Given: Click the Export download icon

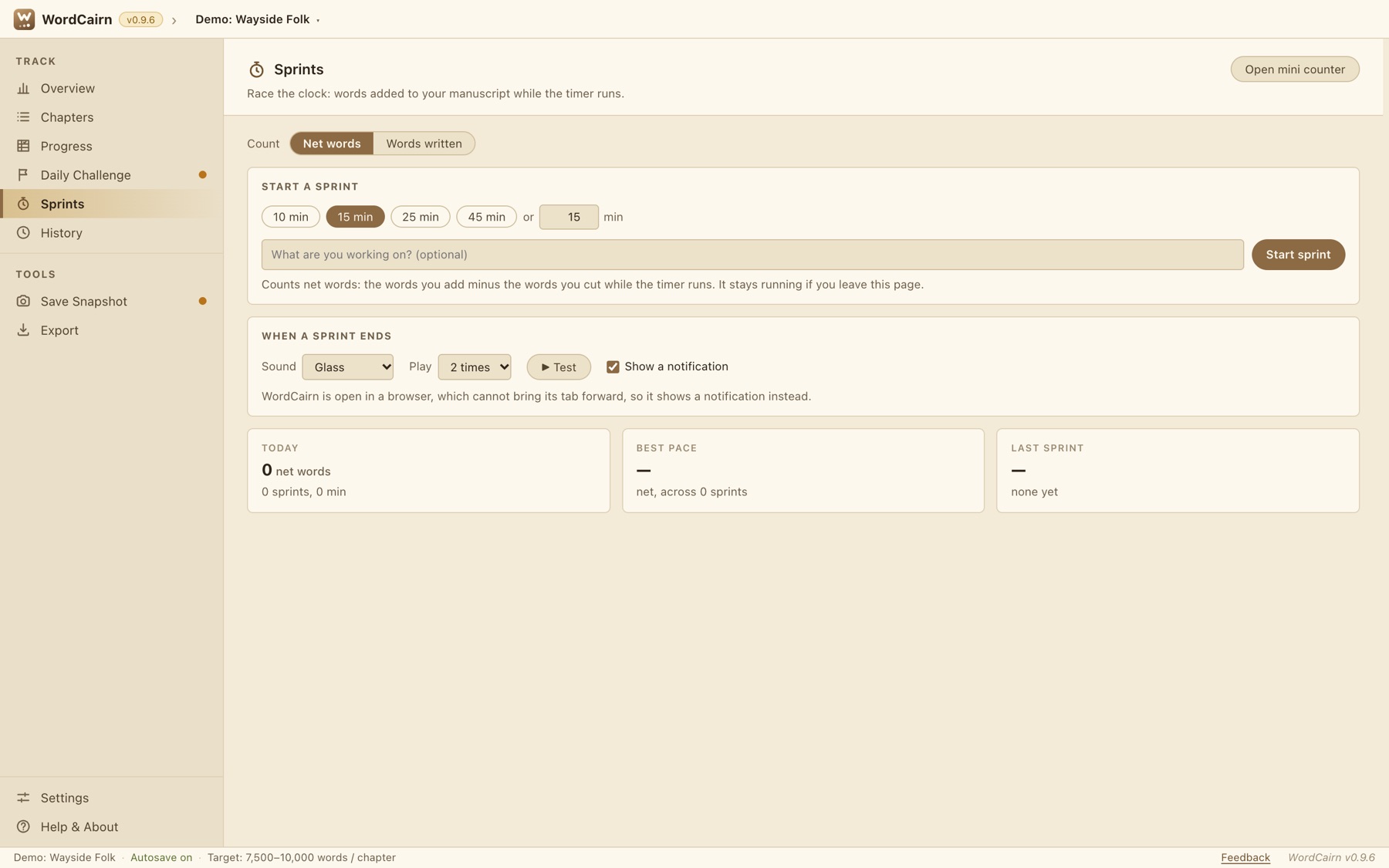Looking at the screenshot, I should pyautogui.click(x=23, y=330).
